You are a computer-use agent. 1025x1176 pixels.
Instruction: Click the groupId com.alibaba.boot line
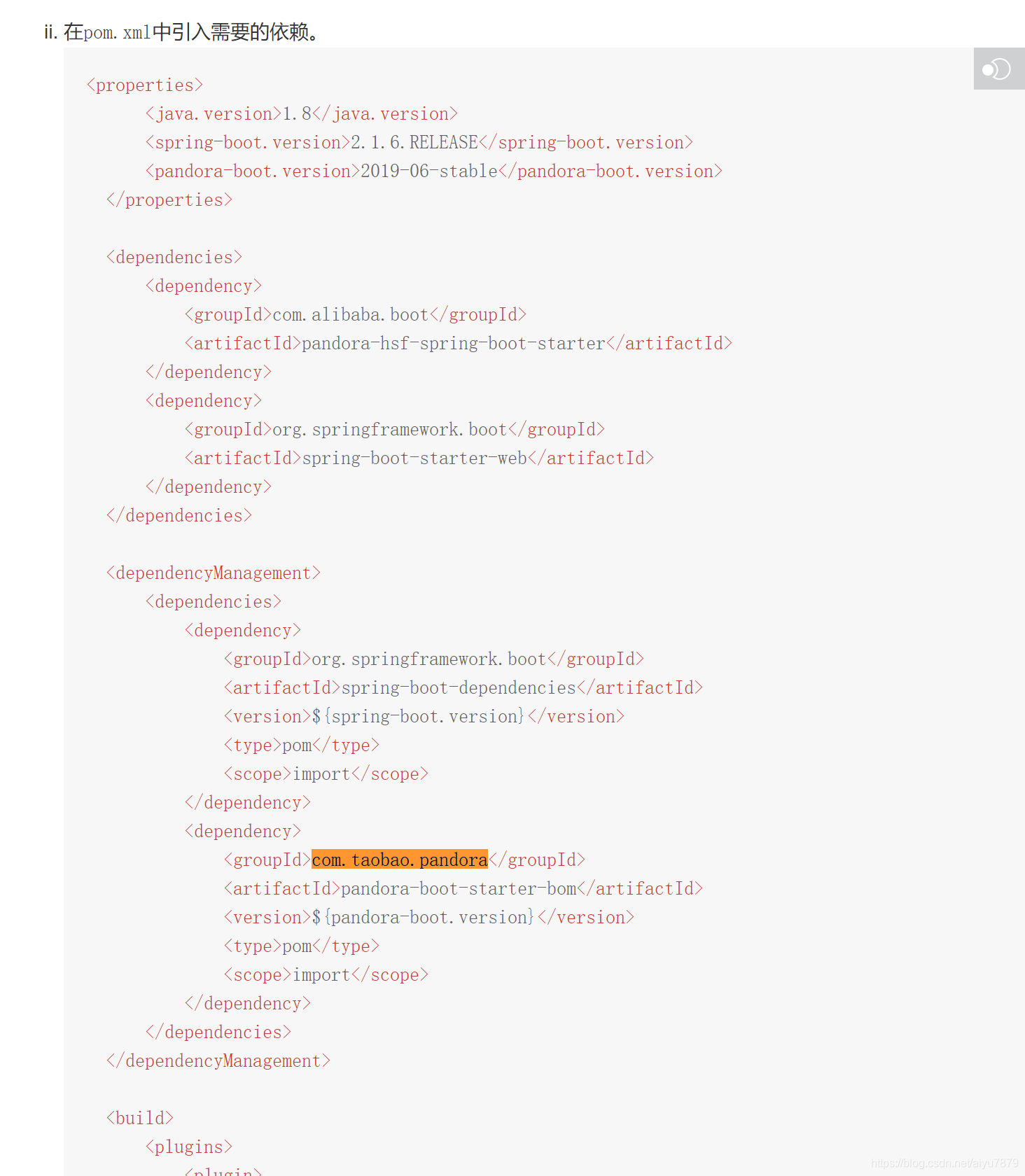[x=356, y=315]
